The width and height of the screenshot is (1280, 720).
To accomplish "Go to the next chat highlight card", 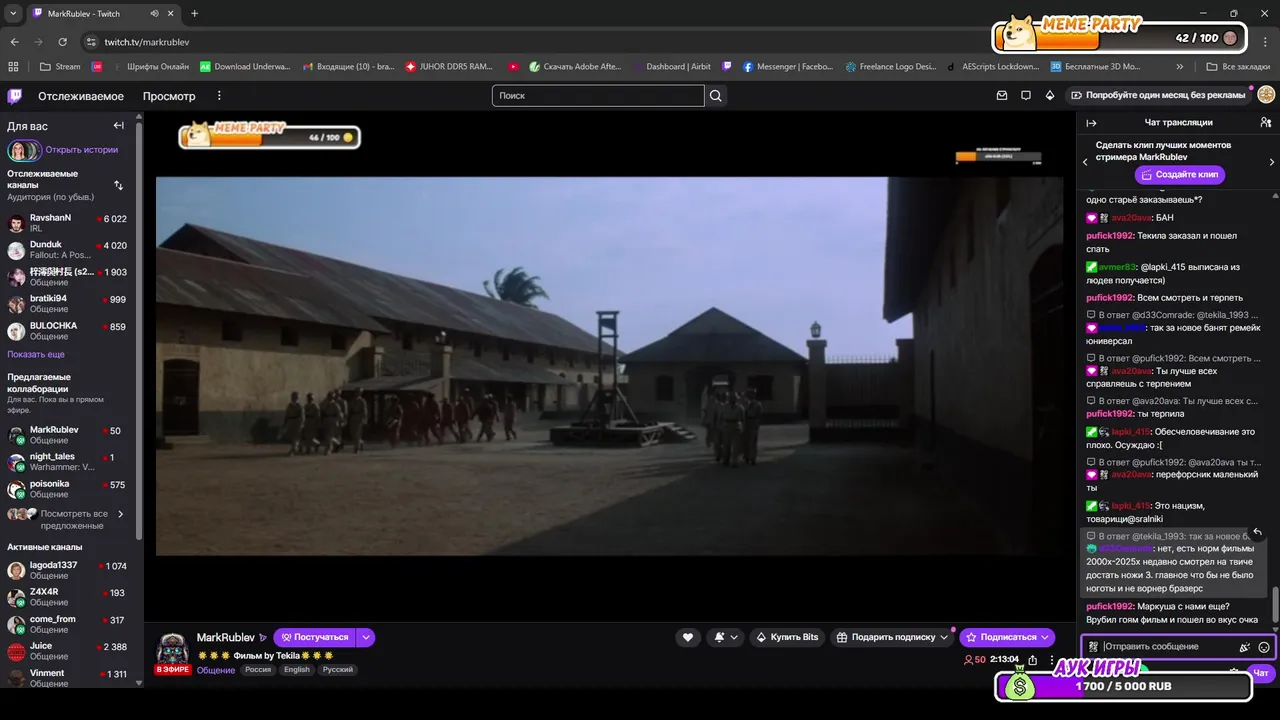I will [1271, 162].
